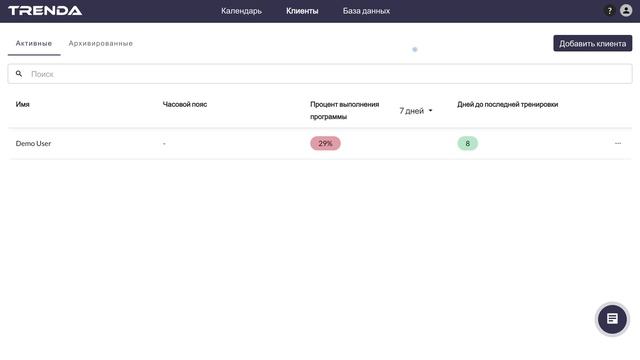Open the help question mark icon
Viewport: 640px width, 360px height.
(609, 11)
